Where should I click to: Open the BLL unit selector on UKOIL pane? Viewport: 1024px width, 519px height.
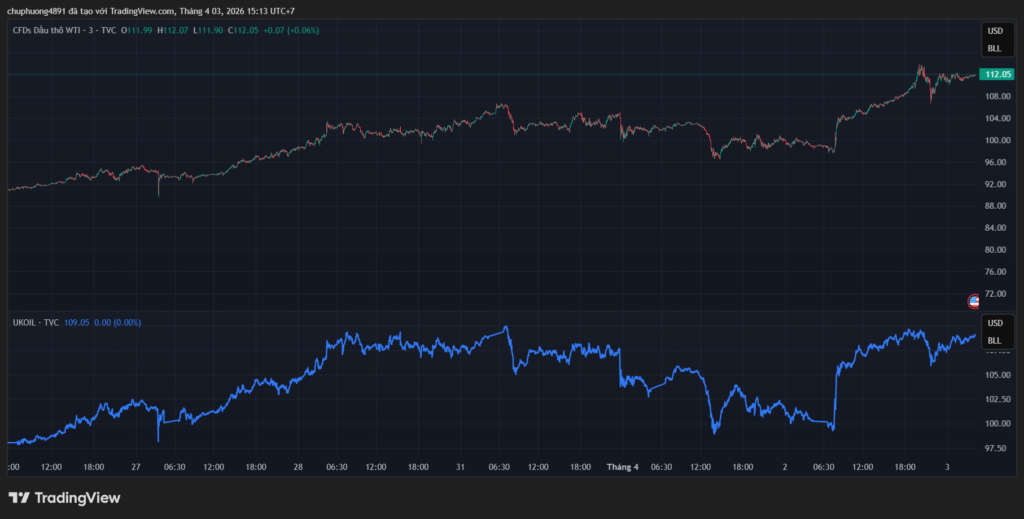(994, 340)
